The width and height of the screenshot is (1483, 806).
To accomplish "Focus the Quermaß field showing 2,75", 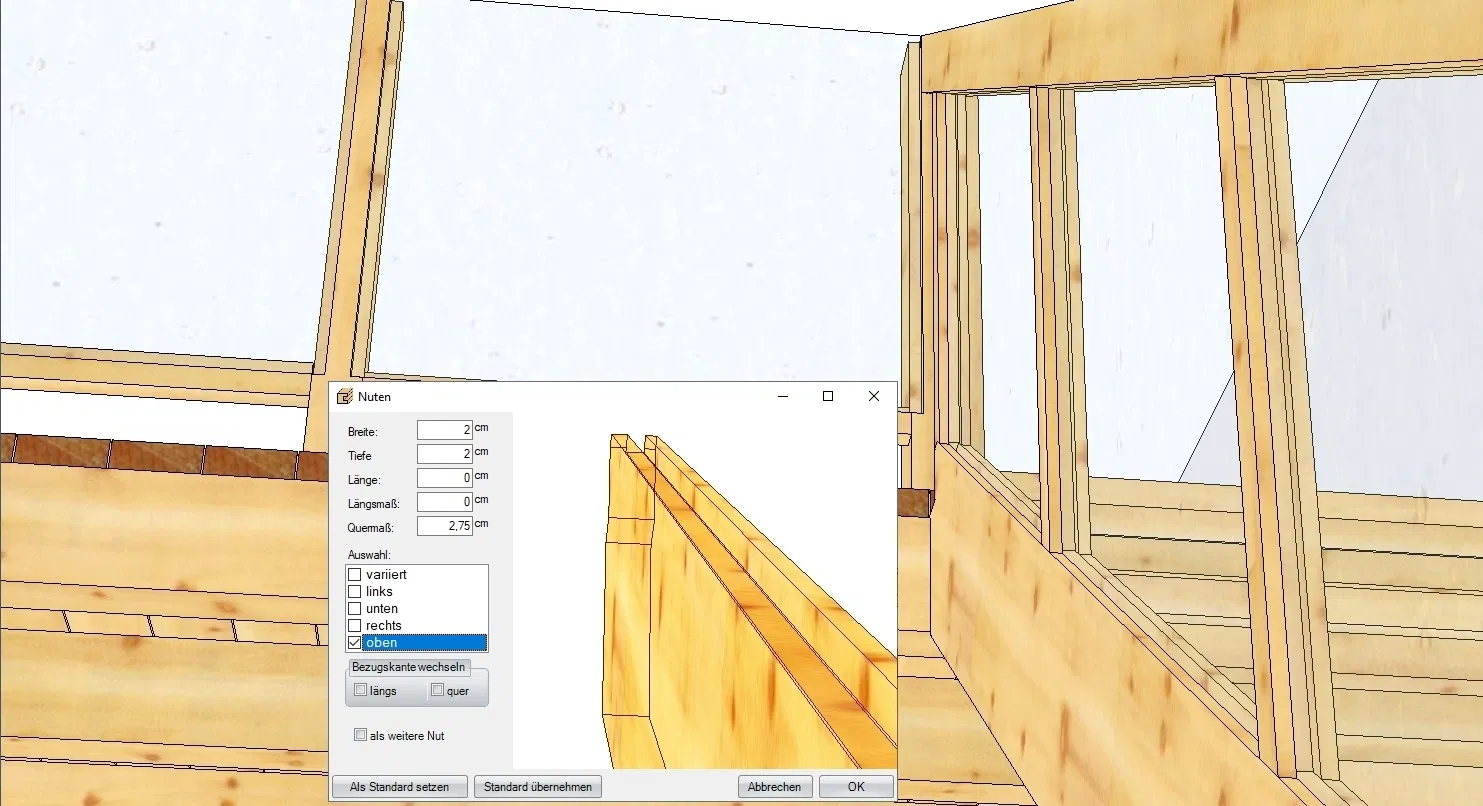I will [x=444, y=526].
